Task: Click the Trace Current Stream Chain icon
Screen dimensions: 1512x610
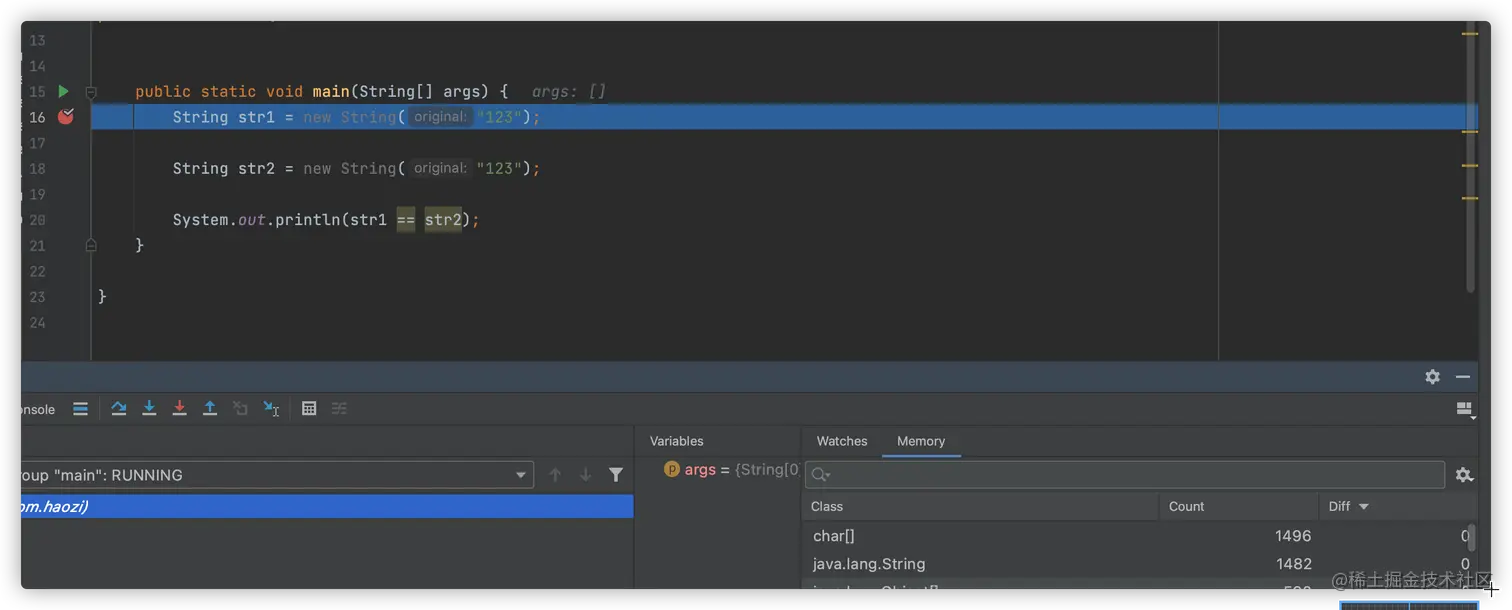Action: 339,408
